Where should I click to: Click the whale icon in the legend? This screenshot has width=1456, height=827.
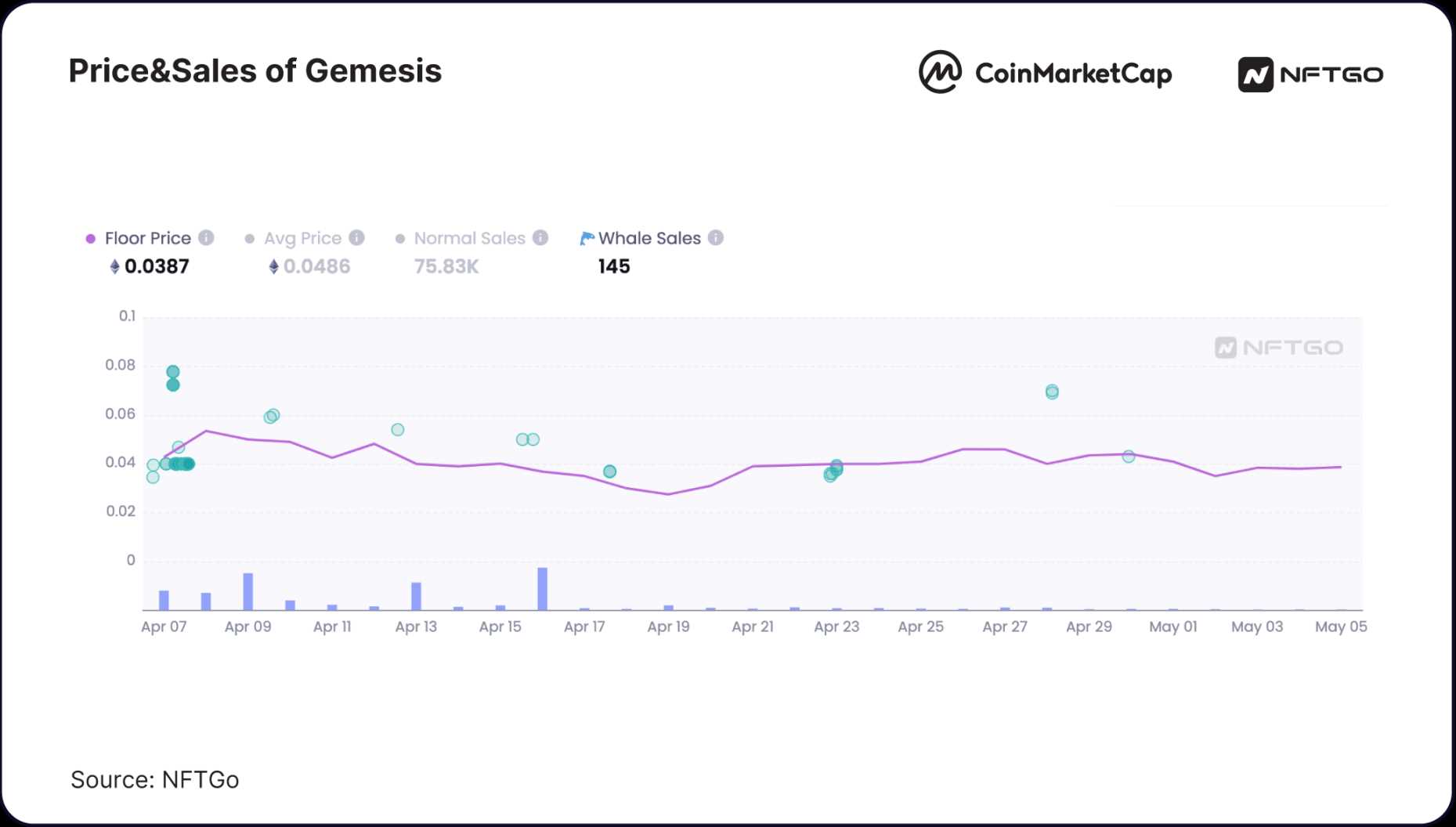(x=587, y=238)
